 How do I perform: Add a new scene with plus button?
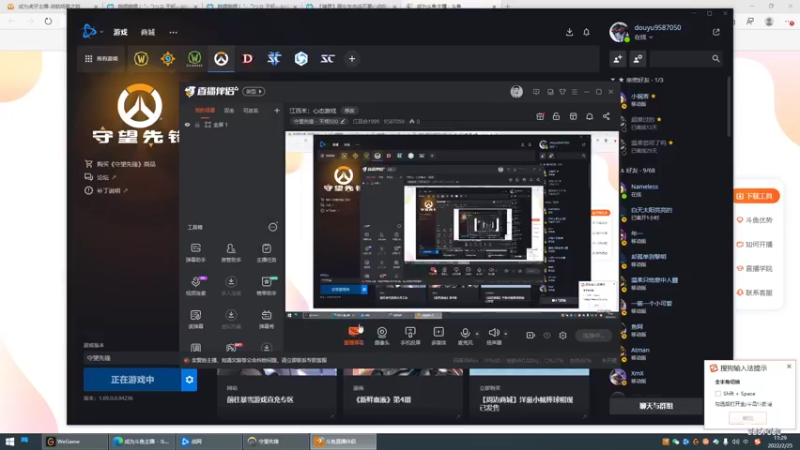click(x=277, y=110)
